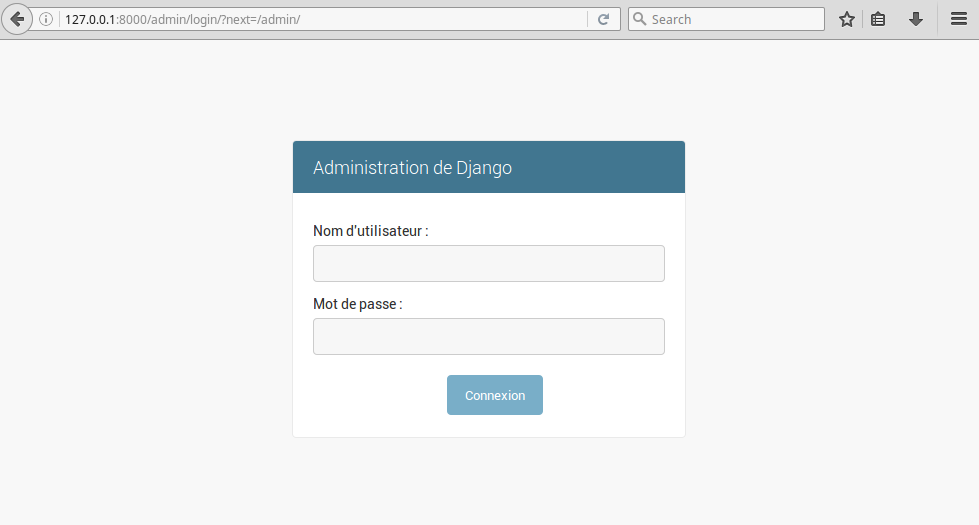979x525 pixels.
Task: Show bookmarks list icon
Action: 878,19
